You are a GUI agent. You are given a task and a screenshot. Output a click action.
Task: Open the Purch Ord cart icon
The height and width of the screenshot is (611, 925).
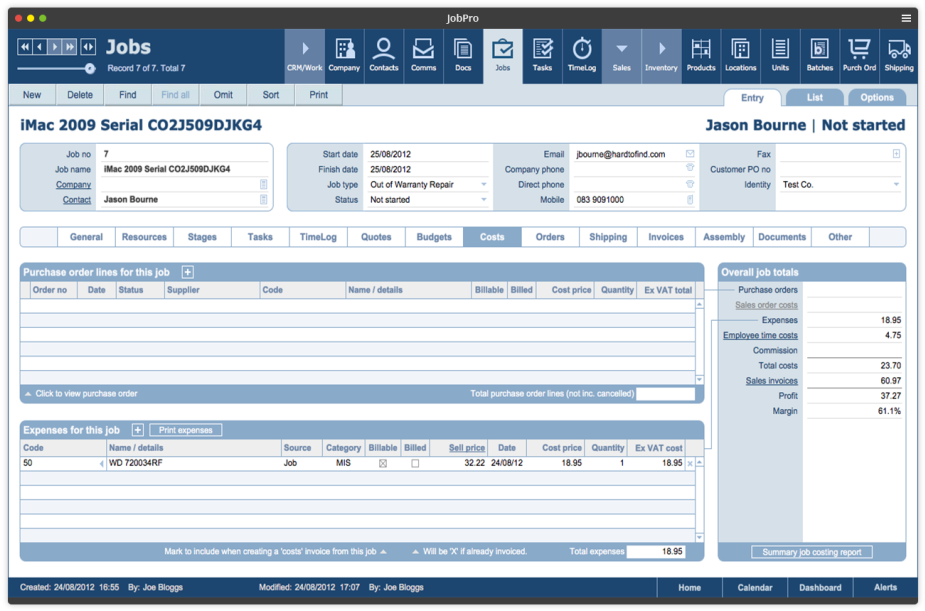[859, 55]
